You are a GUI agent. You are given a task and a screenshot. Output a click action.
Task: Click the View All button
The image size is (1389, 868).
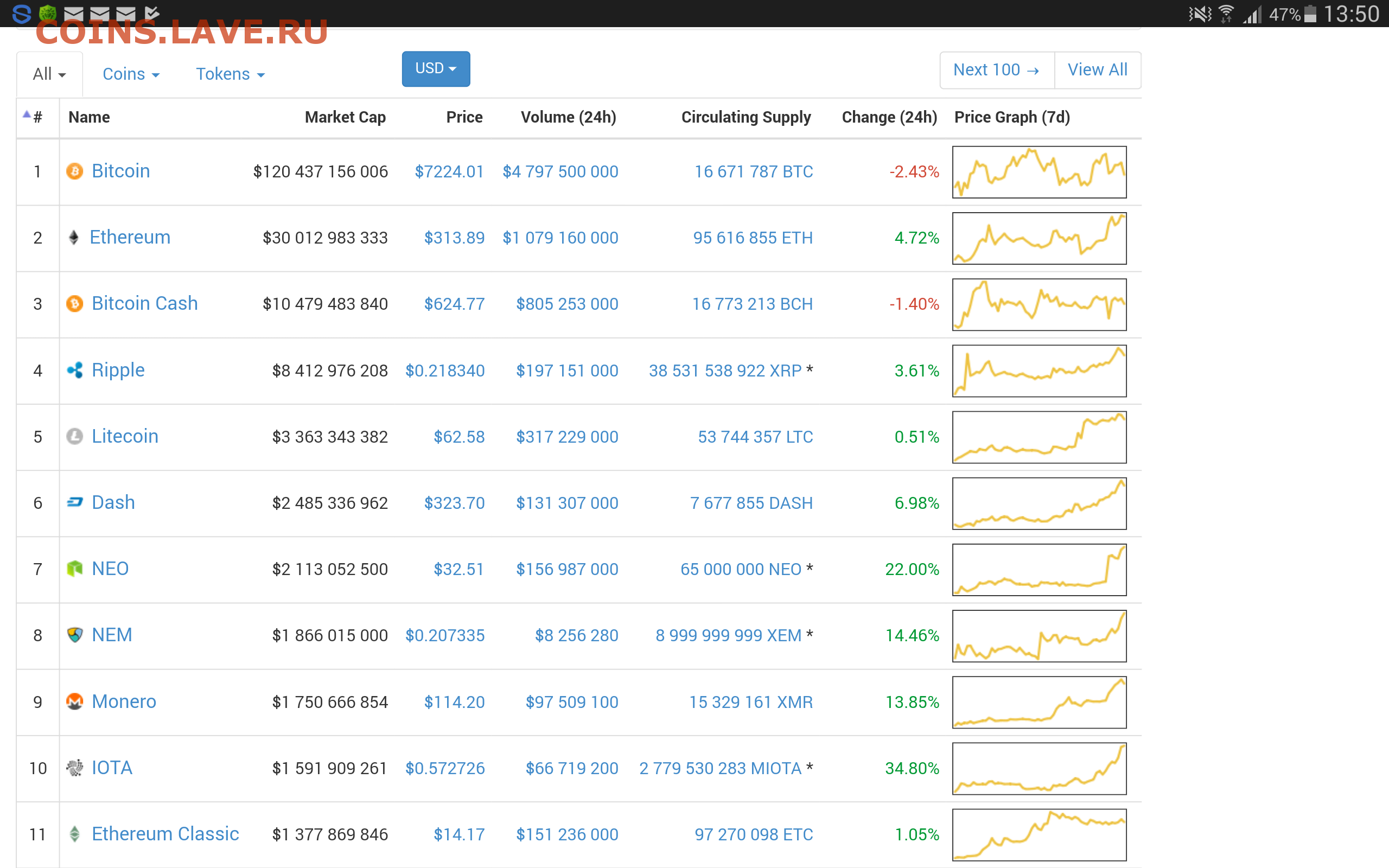click(1098, 70)
